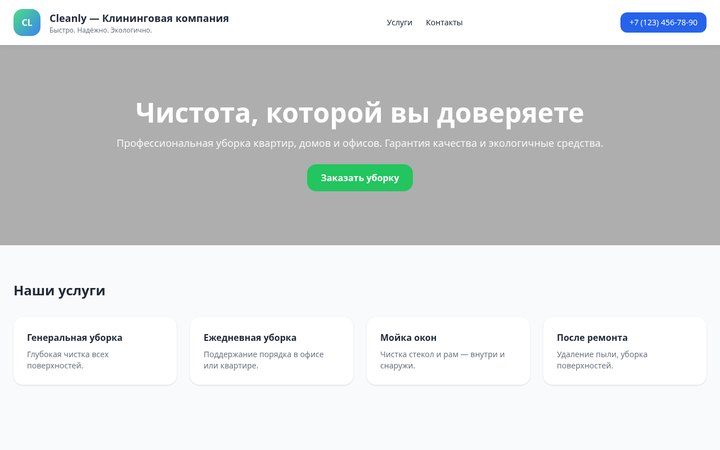The height and width of the screenshot is (450, 720).
Task: Open the Ежедневная уборка service card
Action: [x=271, y=351]
